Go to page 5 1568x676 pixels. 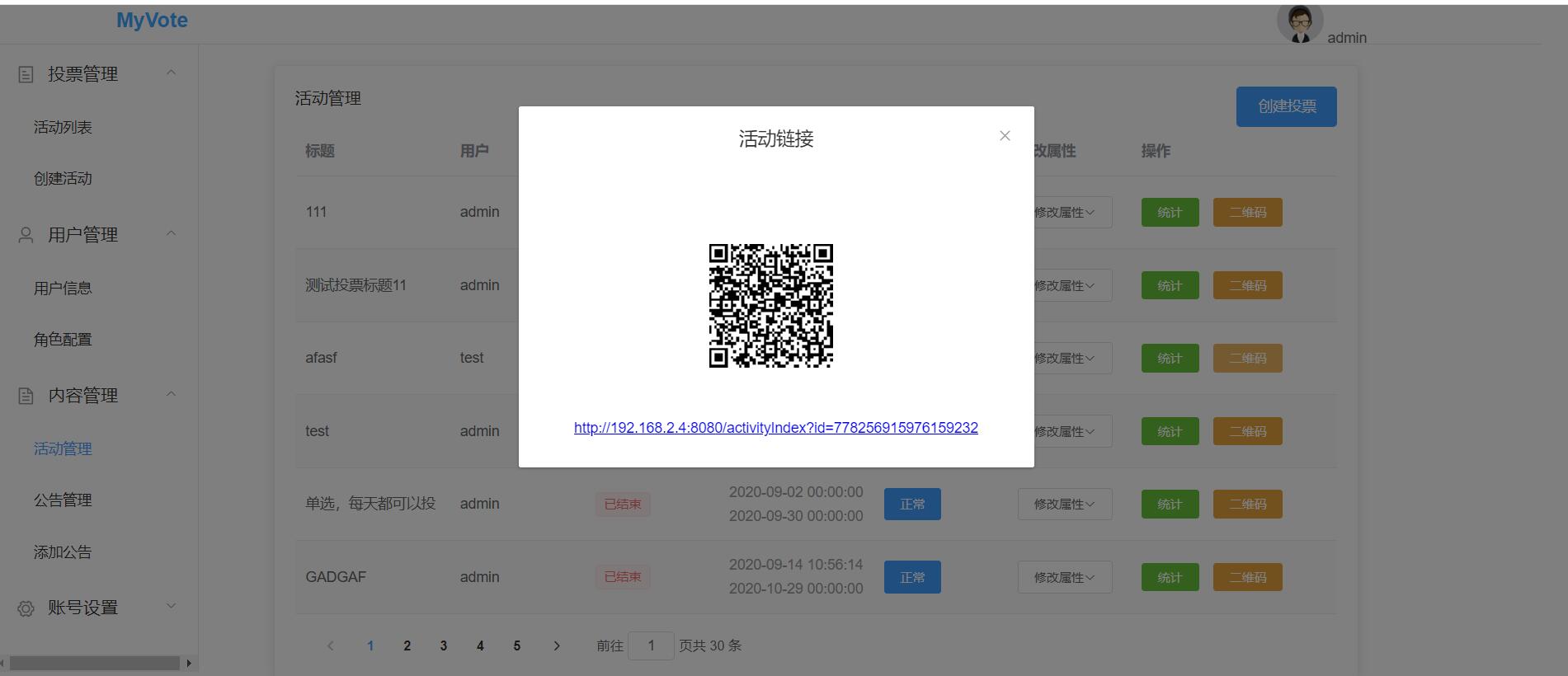click(517, 645)
